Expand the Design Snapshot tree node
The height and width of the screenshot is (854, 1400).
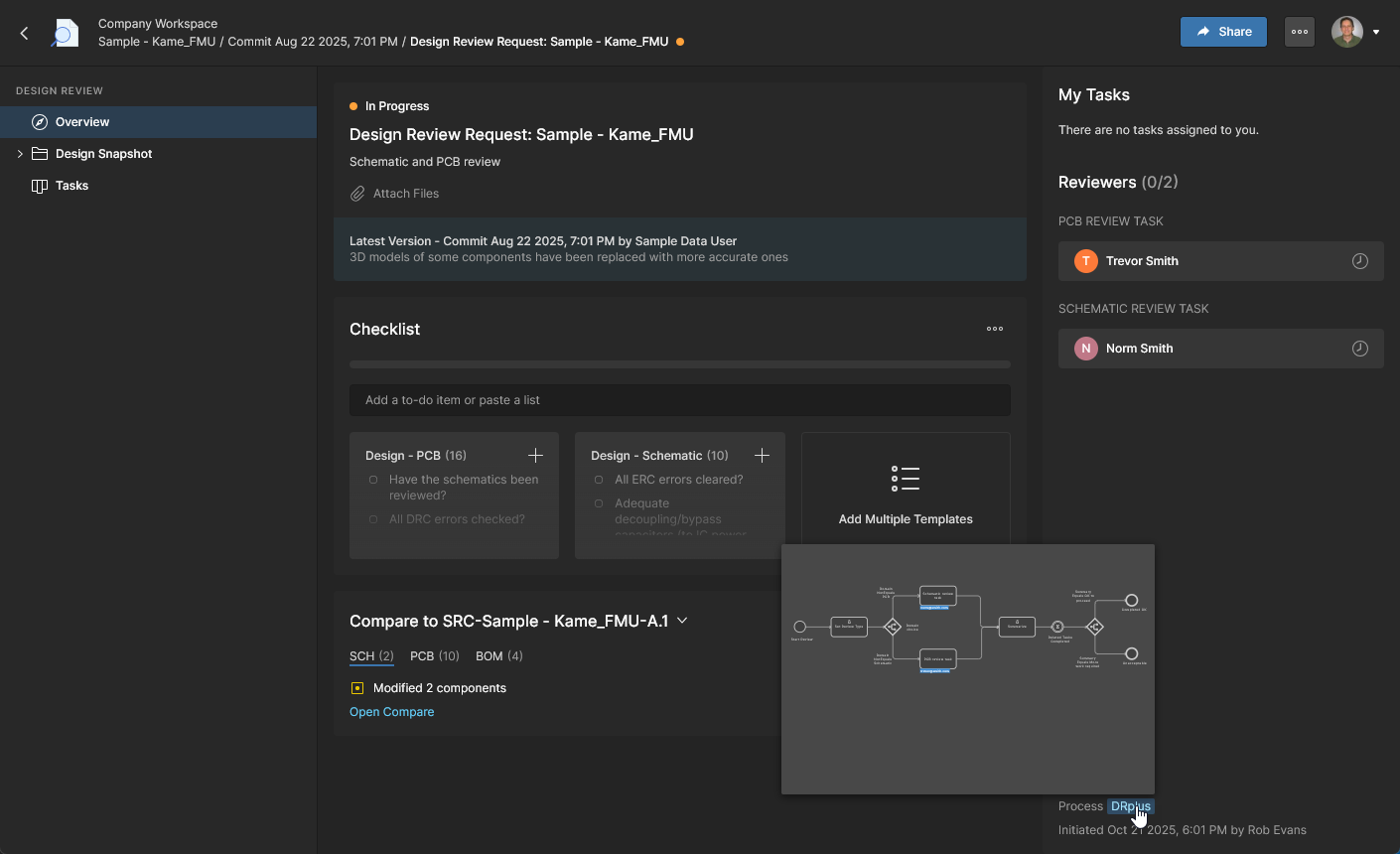coord(20,154)
